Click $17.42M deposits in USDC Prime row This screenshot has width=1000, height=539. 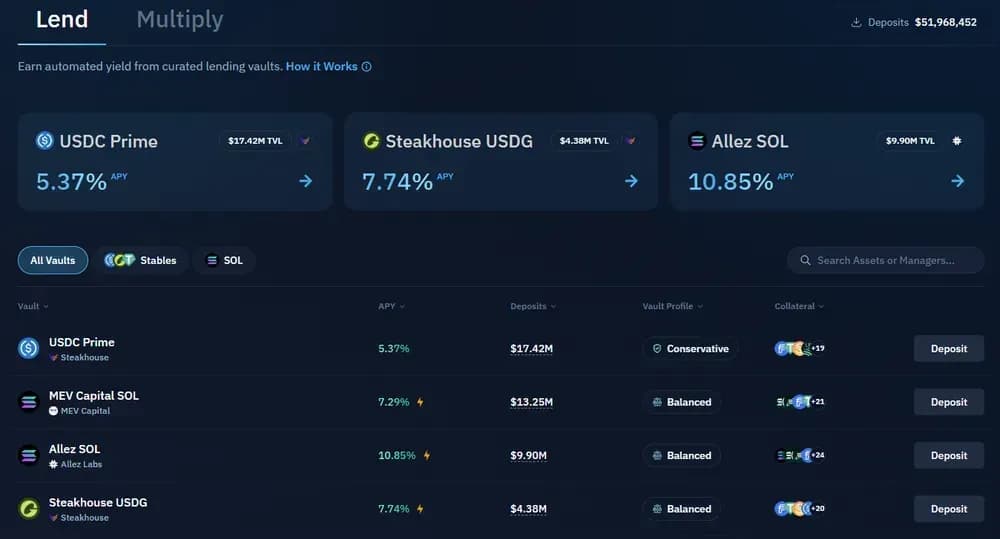tap(531, 348)
